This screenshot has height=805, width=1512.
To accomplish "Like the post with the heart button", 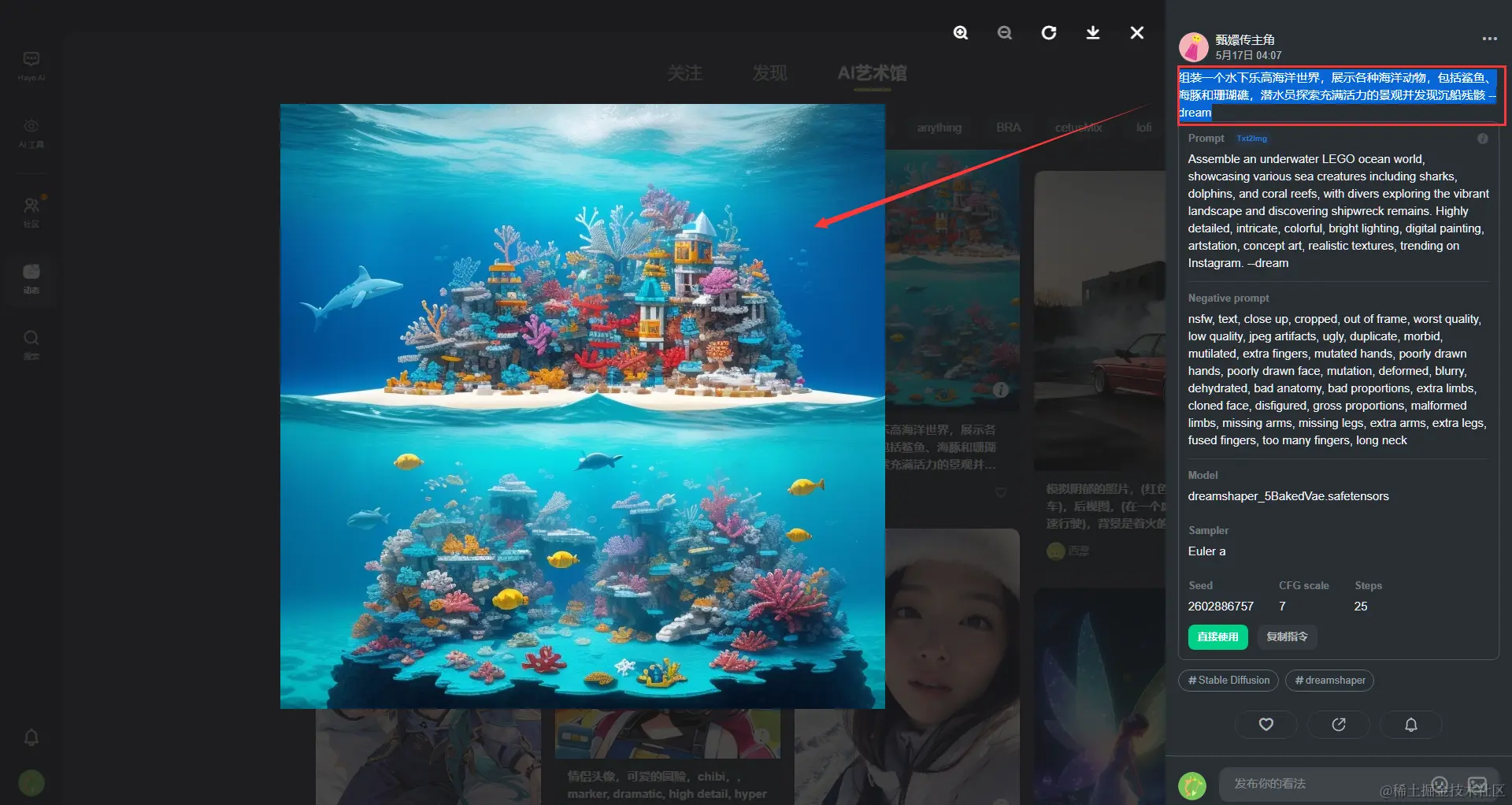I will coord(1266,725).
